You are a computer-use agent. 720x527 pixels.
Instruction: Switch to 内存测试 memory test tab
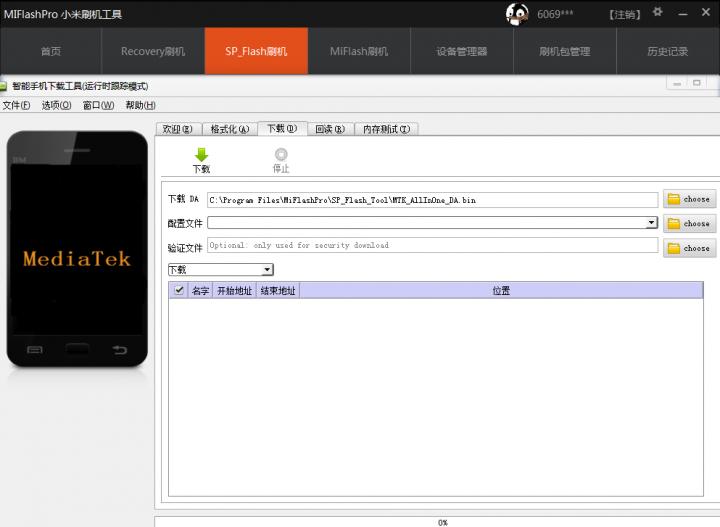click(x=387, y=129)
